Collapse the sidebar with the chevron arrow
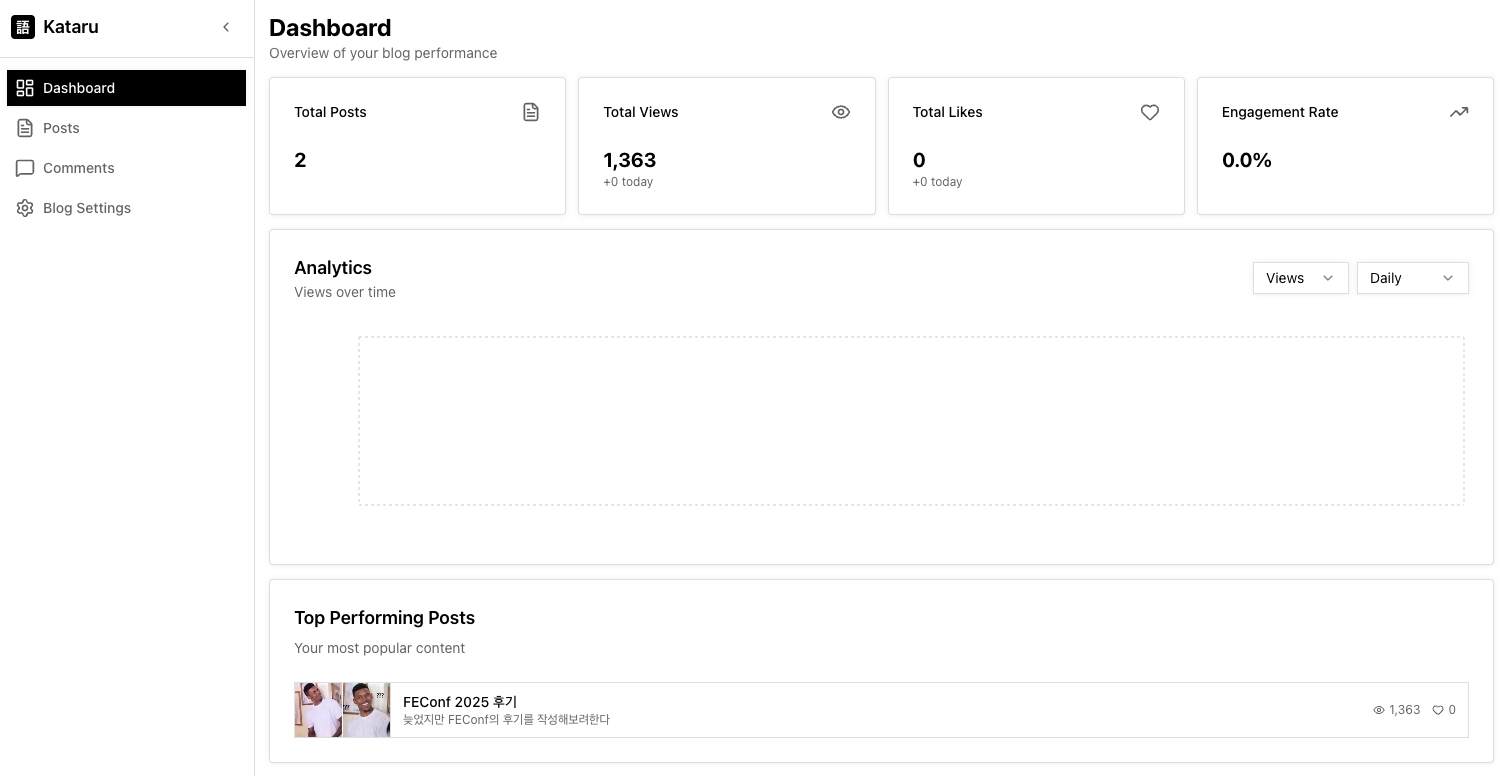Viewport: 1507px width, 776px height. (226, 27)
